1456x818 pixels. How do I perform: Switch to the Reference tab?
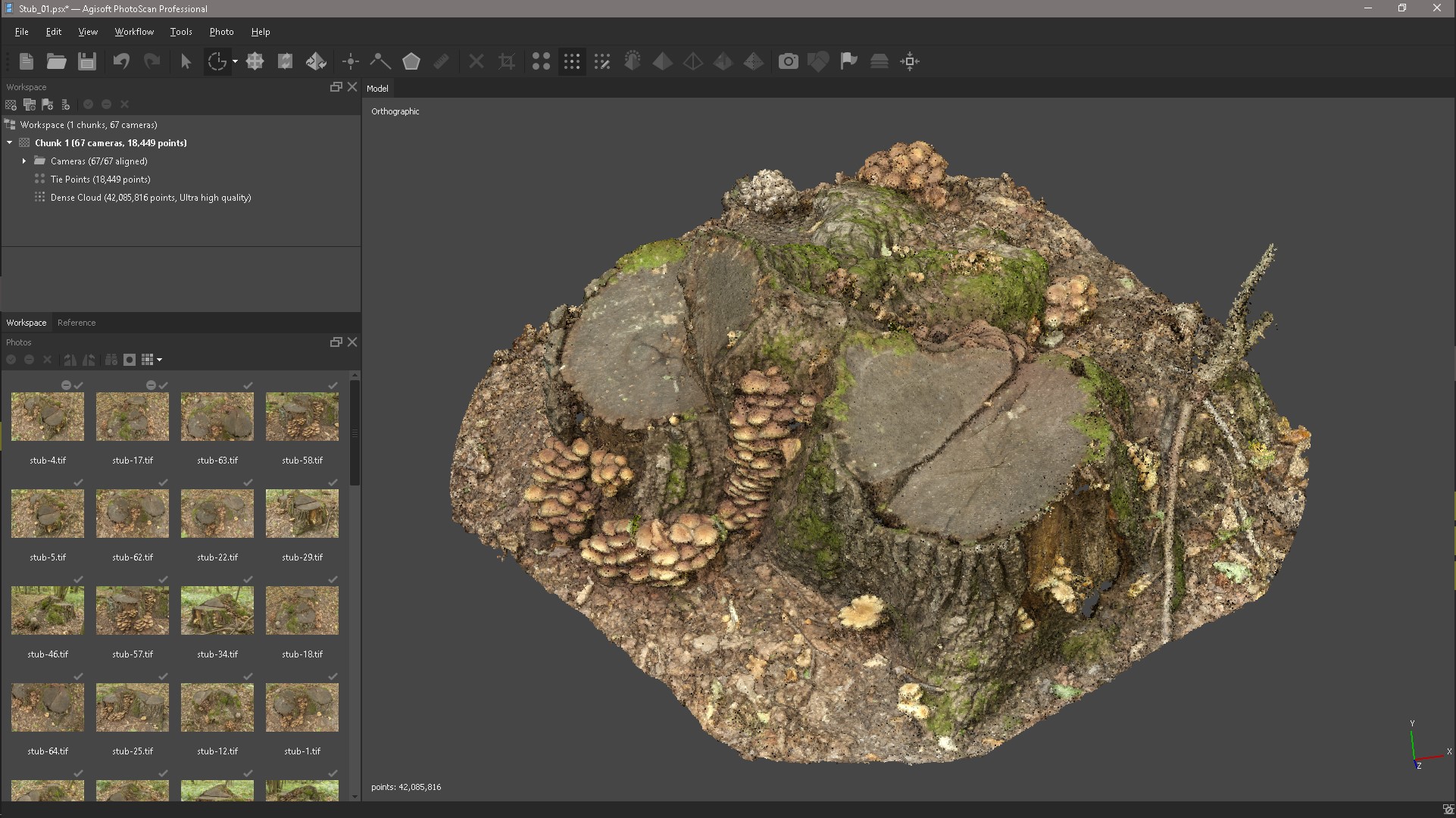click(77, 323)
